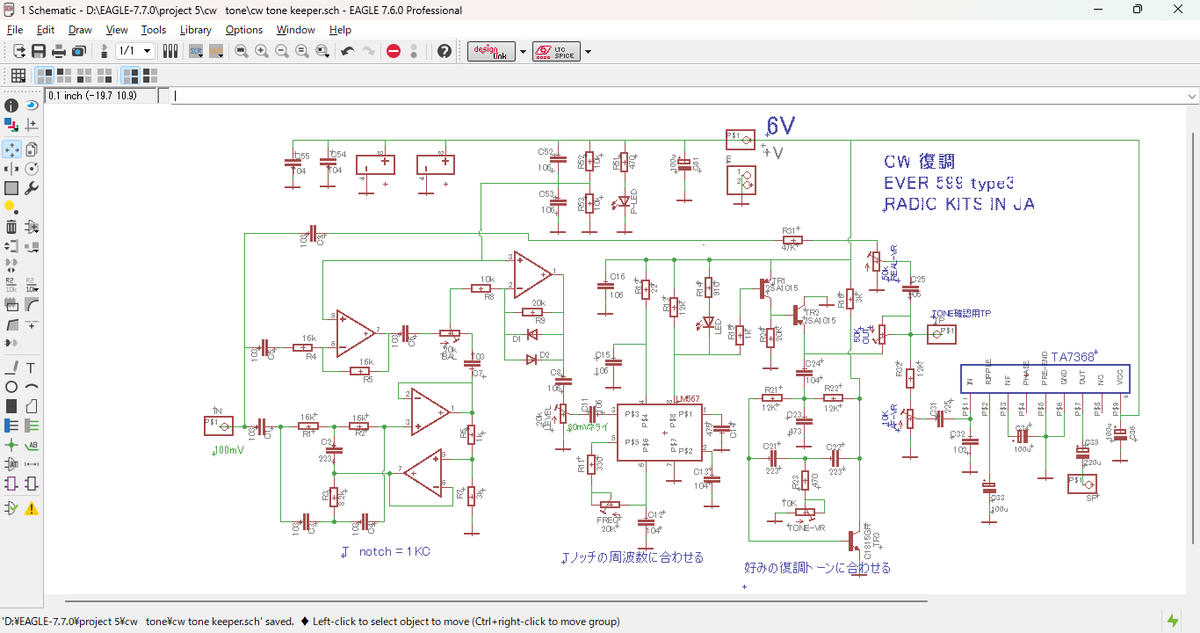
Task: Run the ERC warning triangle check
Action: (x=31, y=508)
